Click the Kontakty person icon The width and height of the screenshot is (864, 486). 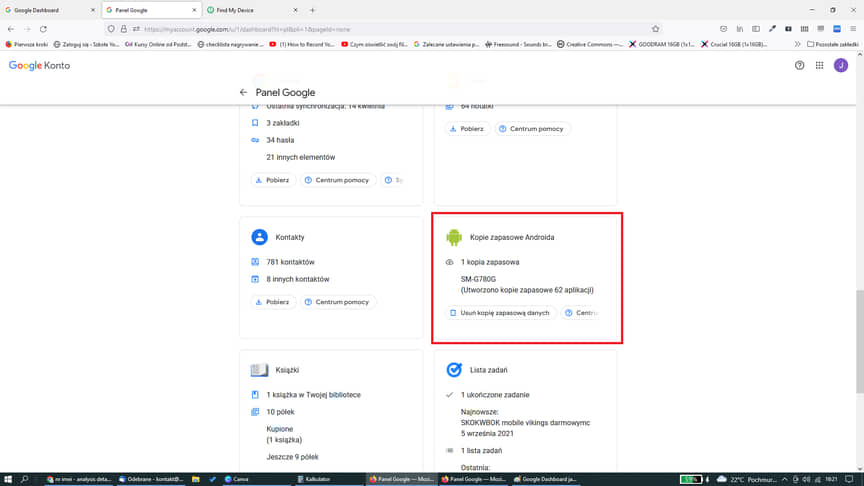click(x=260, y=237)
